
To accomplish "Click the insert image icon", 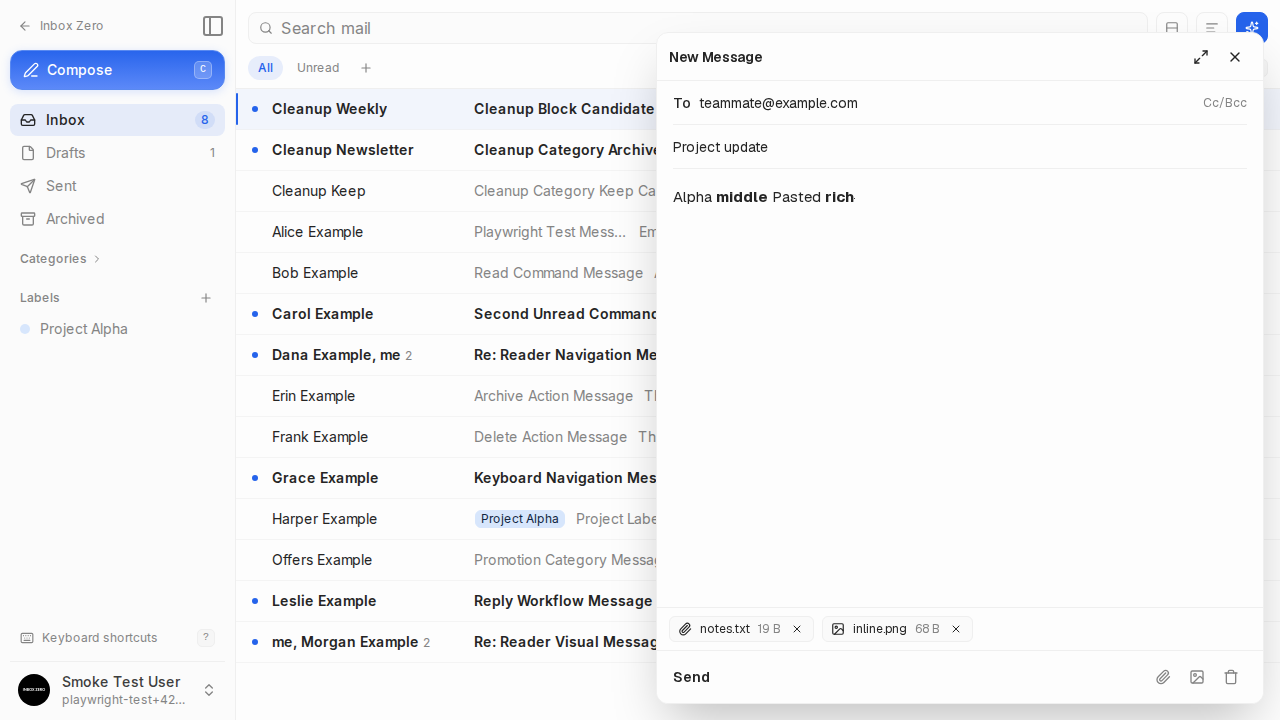I will coord(1197,677).
